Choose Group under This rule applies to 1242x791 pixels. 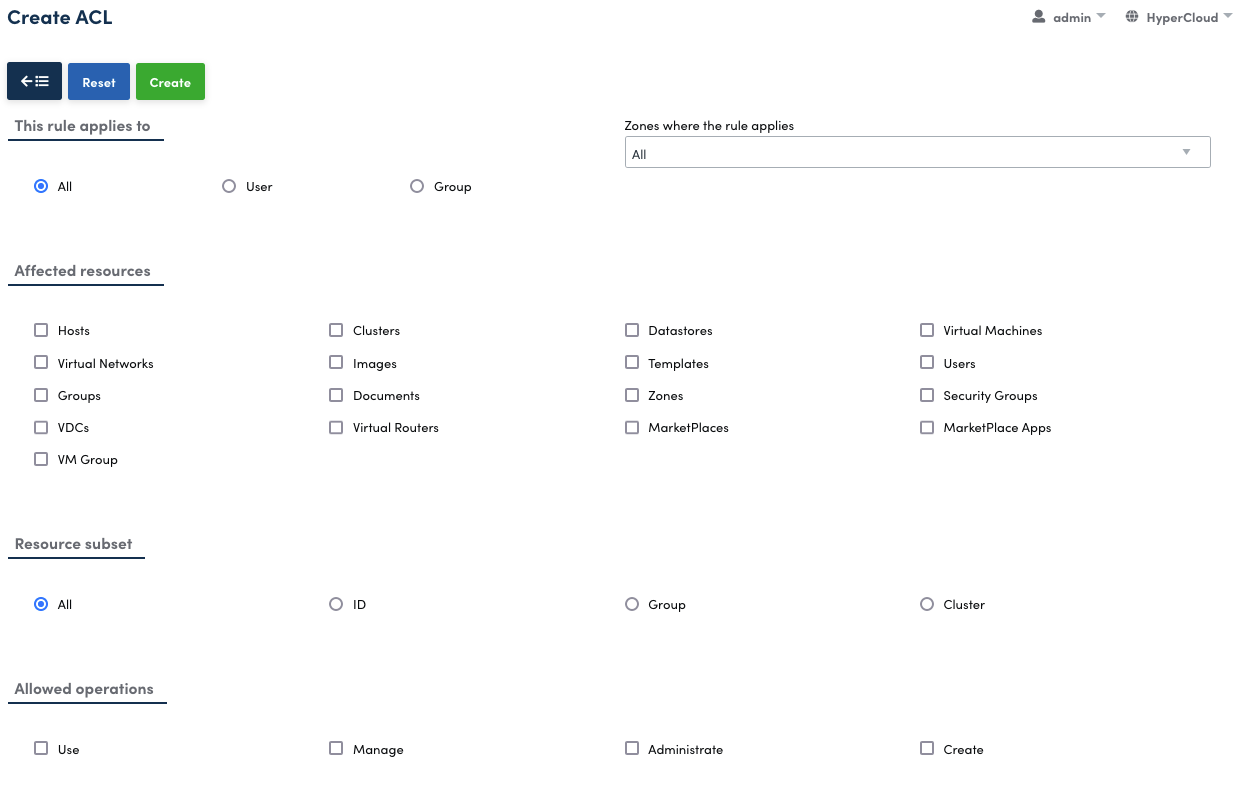tap(417, 186)
